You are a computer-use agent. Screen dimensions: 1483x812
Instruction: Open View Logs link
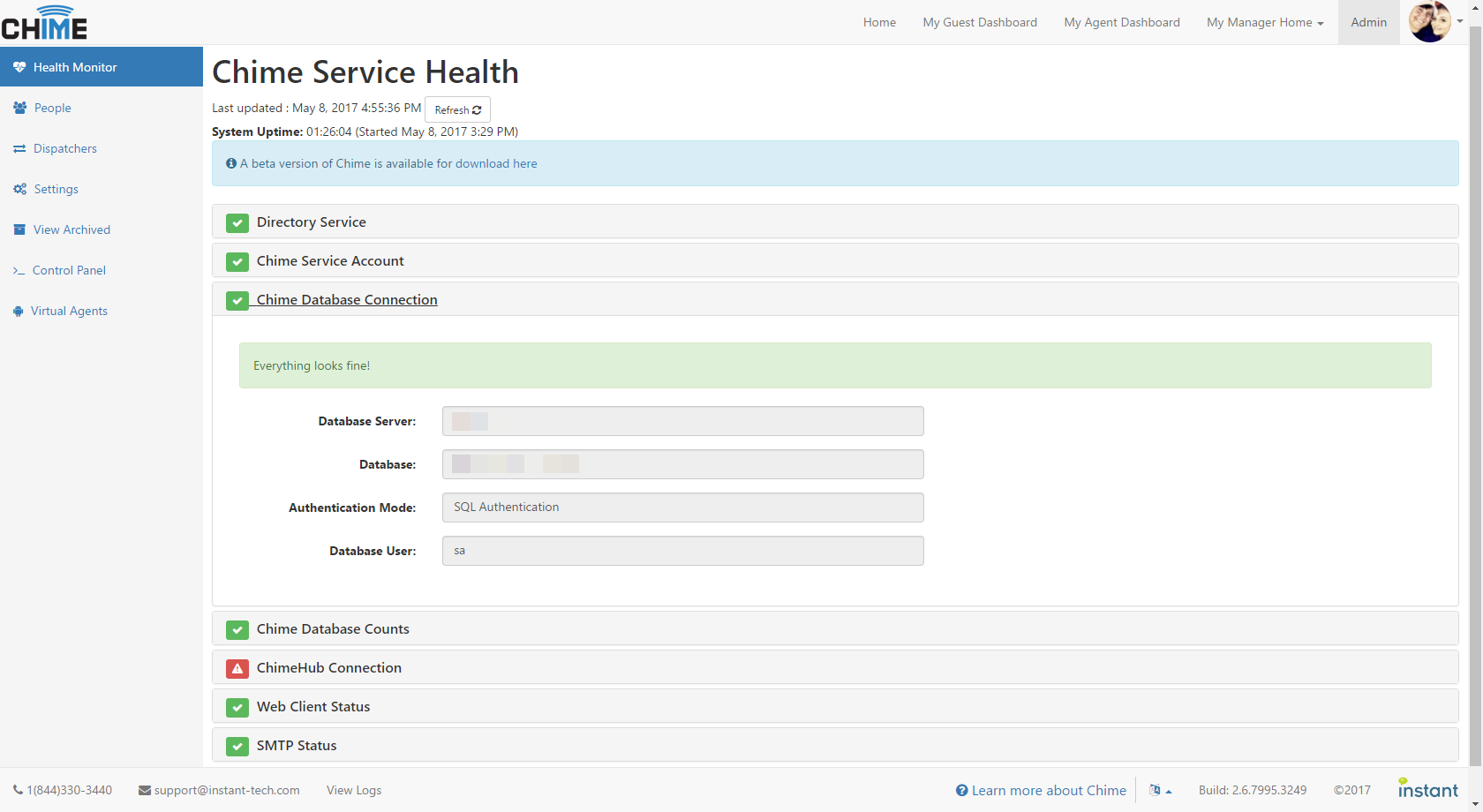pyautogui.click(x=354, y=790)
